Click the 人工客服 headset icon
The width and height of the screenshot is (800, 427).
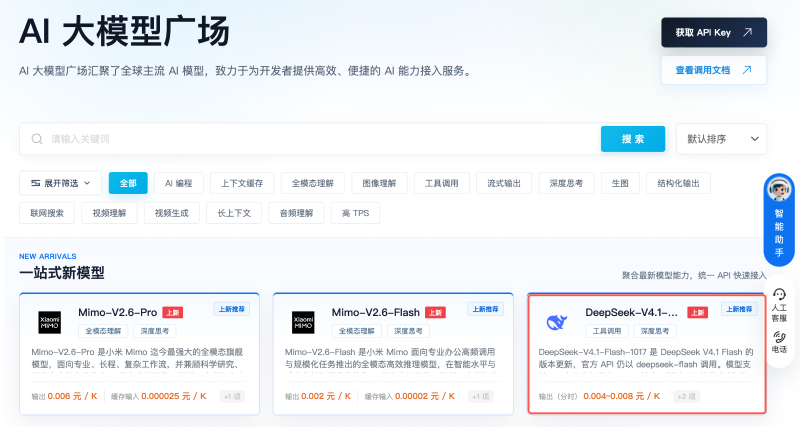coord(779,295)
